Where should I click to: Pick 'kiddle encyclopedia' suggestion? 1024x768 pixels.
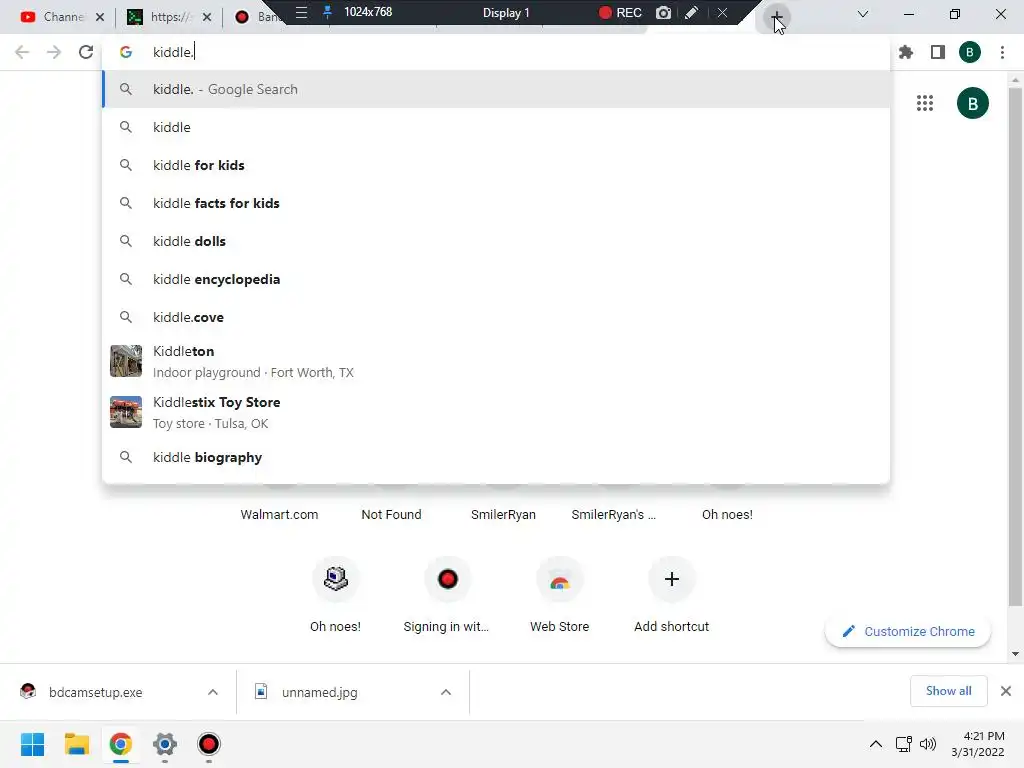(x=496, y=279)
